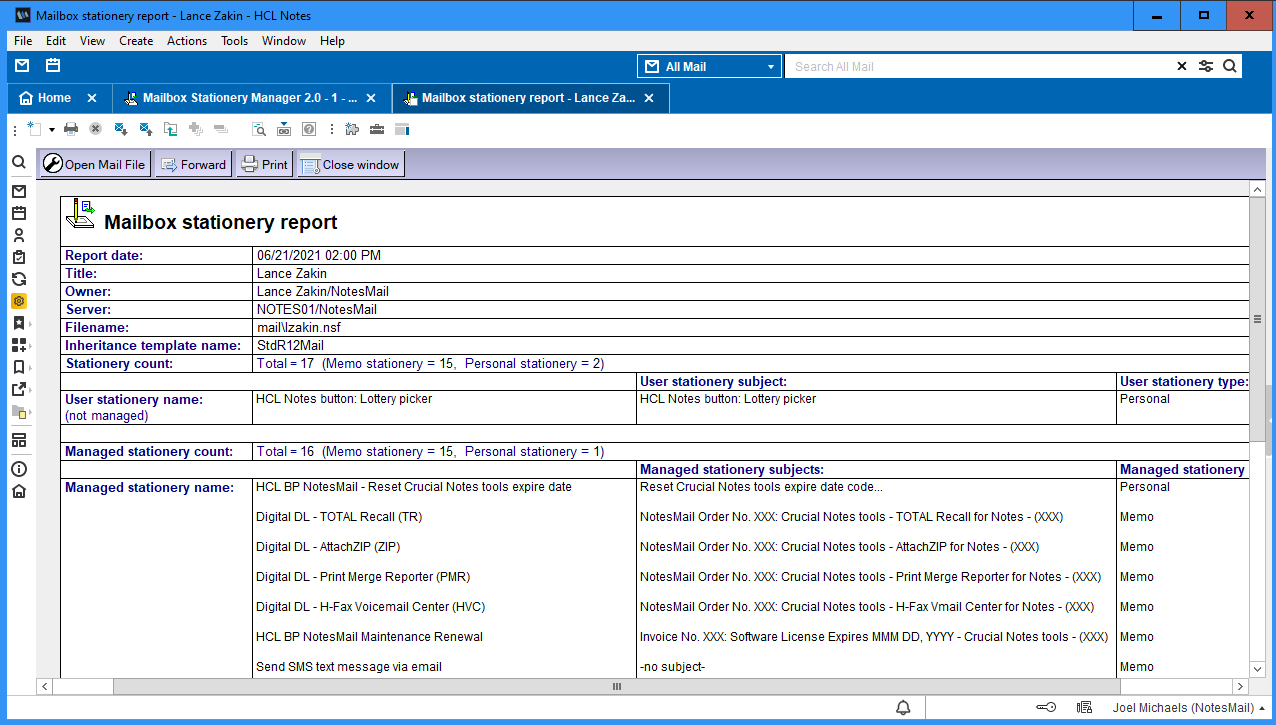Open the Actions menu
The height and width of the screenshot is (725, 1276).
[x=186, y=41]
